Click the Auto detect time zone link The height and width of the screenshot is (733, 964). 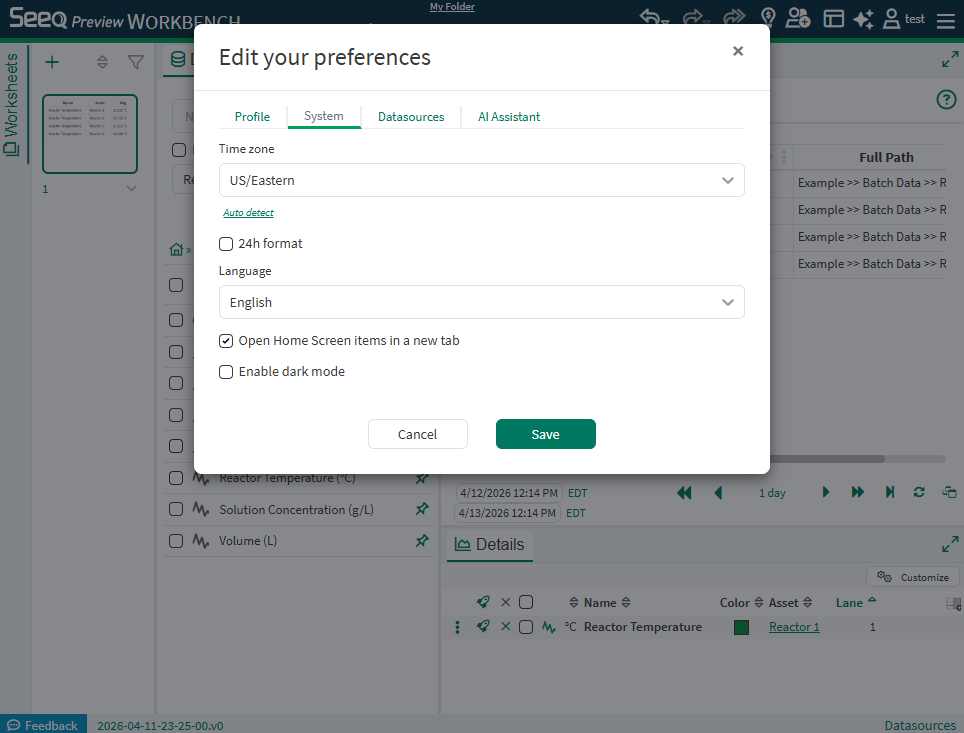pos(248,213)
